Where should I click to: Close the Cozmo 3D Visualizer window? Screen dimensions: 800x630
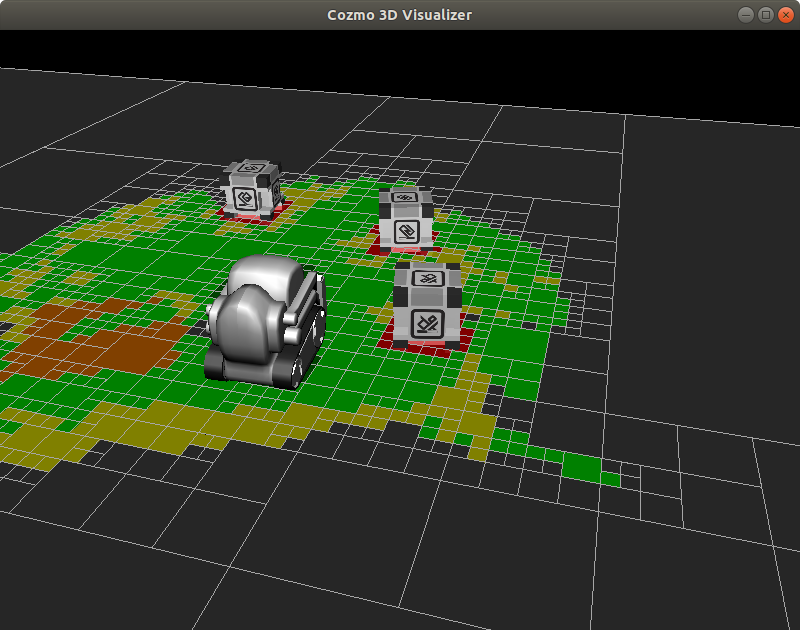(786, 15)
